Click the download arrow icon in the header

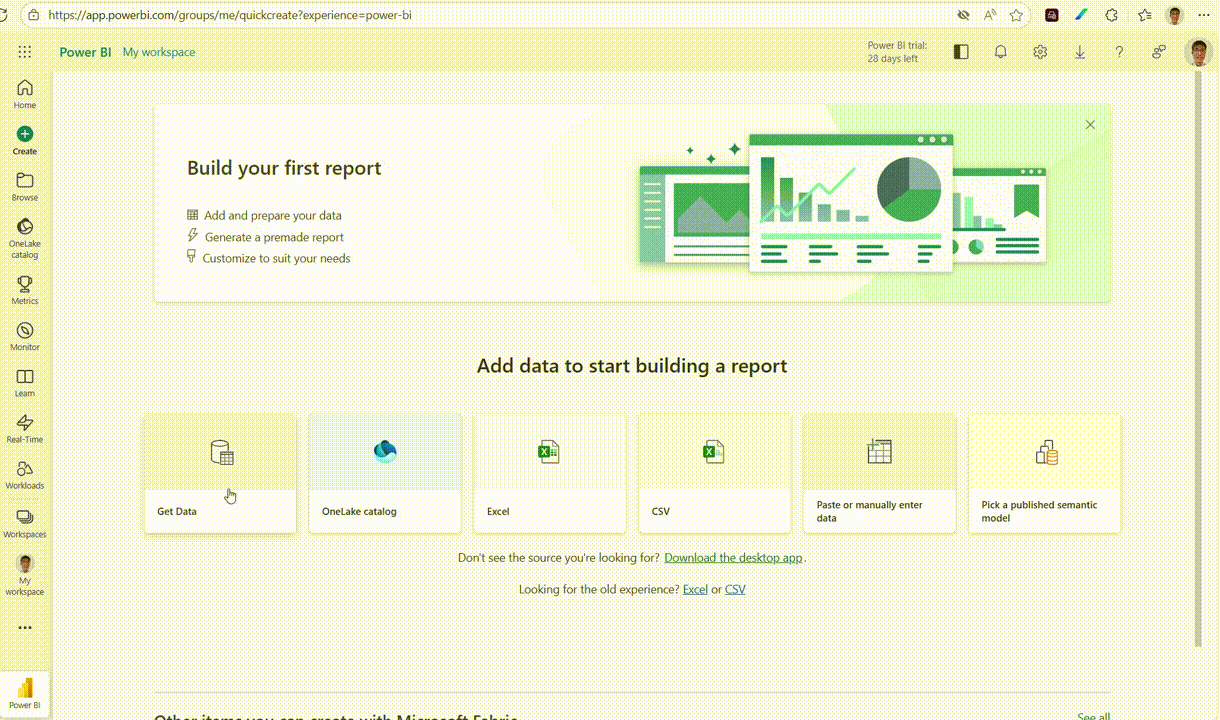[1080, 52]
